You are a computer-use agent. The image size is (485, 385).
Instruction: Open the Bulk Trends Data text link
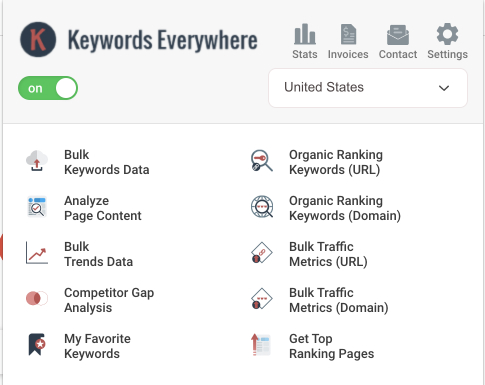(98, 254)
